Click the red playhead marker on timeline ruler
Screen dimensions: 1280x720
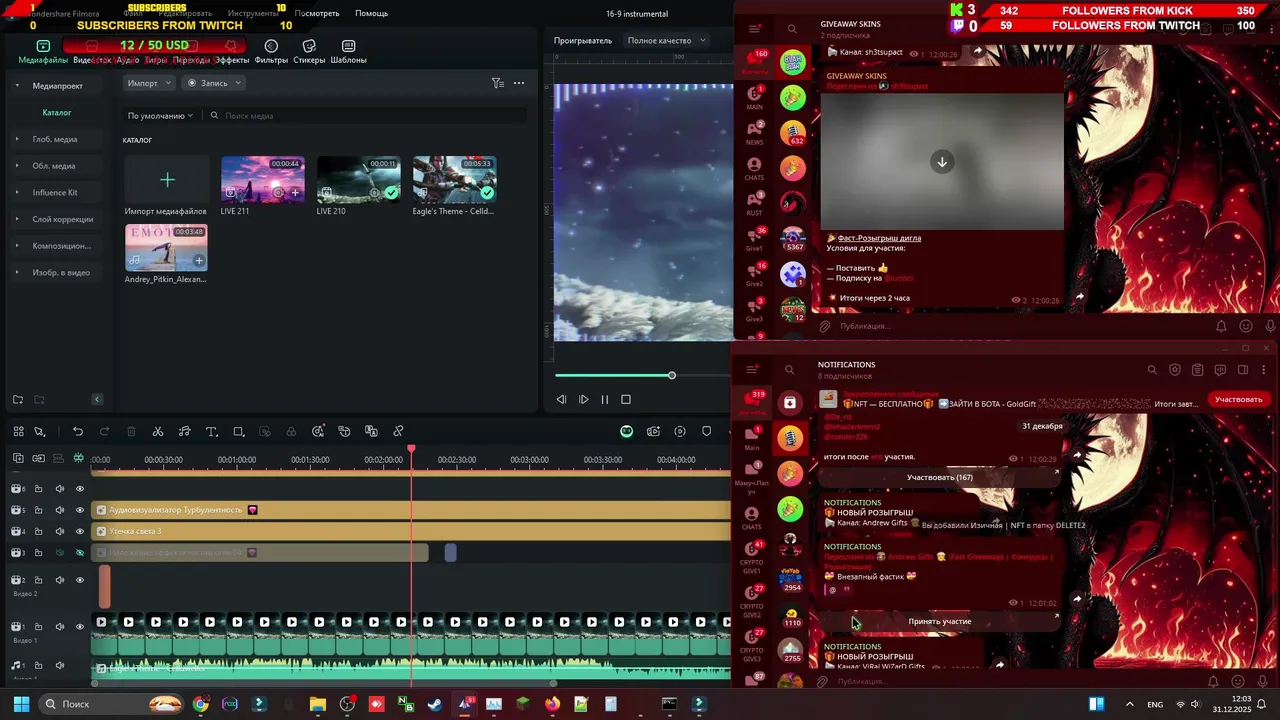[x=411, y=450]
